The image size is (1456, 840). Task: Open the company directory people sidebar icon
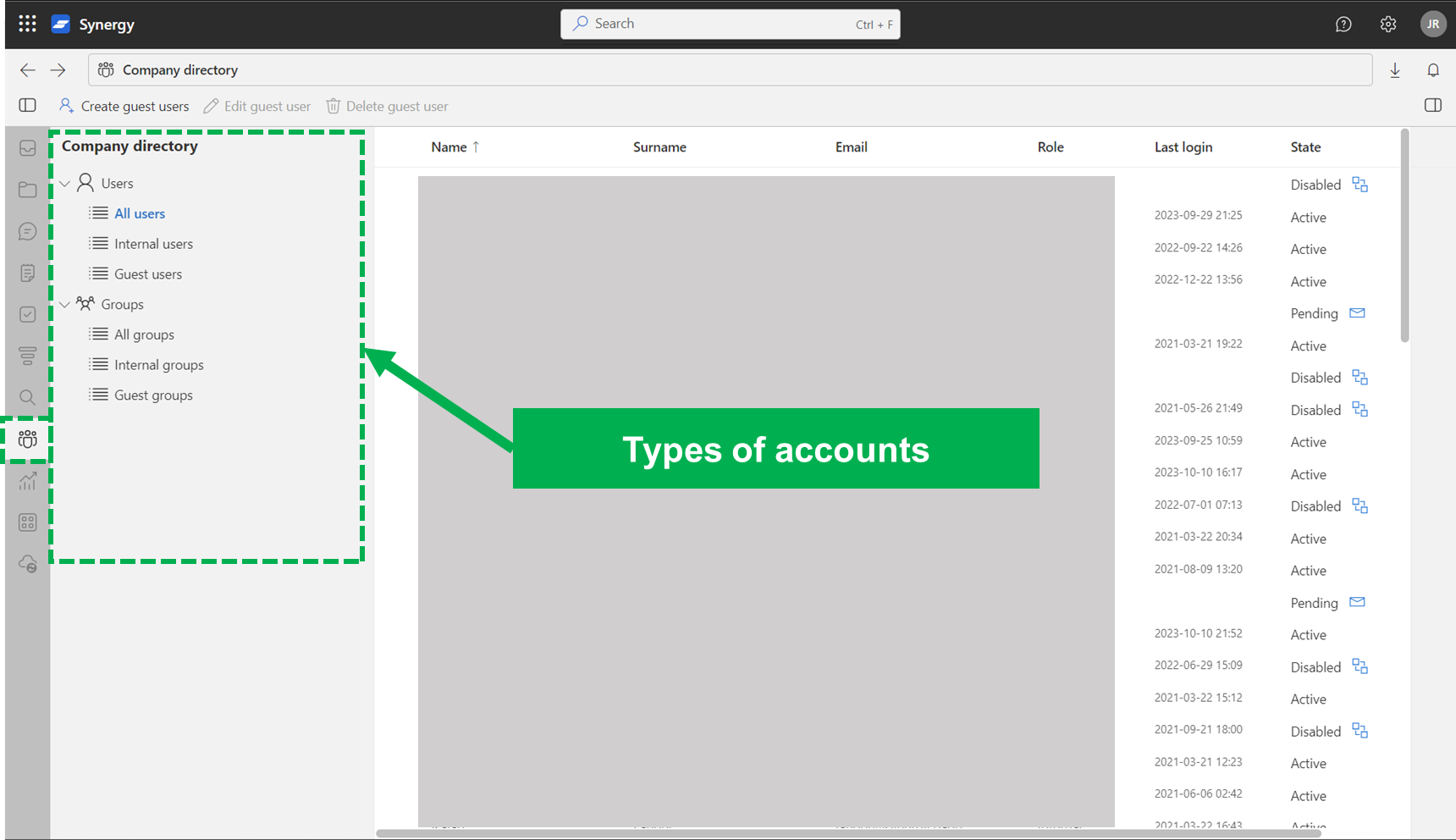(x=27, y=439)
